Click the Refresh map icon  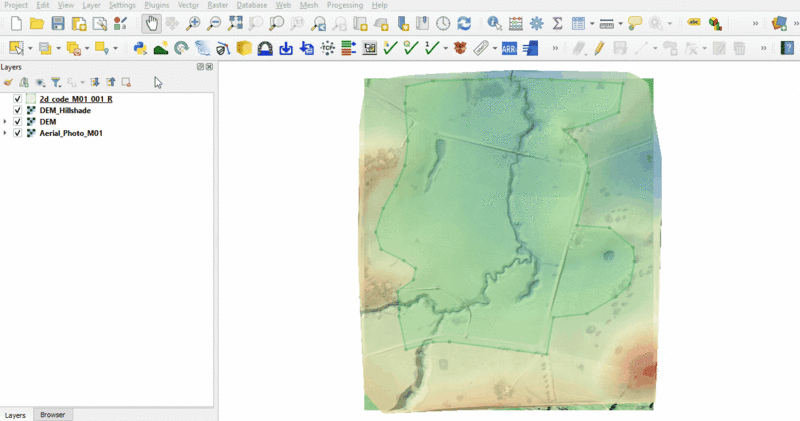tap(464, 24)
